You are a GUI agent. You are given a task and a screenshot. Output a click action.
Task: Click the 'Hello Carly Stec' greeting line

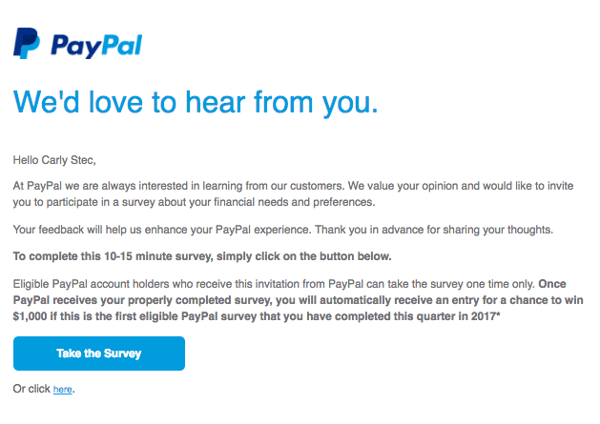[57, 159]
